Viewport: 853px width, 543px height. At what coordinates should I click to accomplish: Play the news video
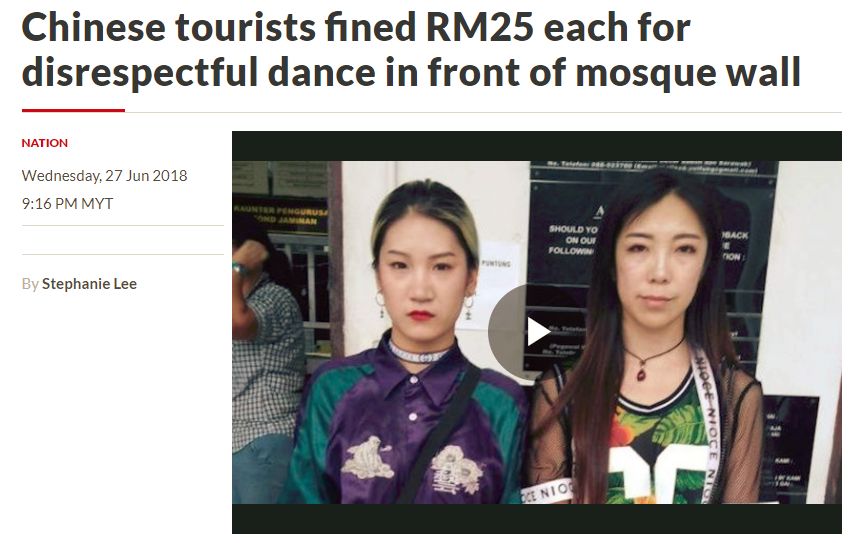(537, 331)
